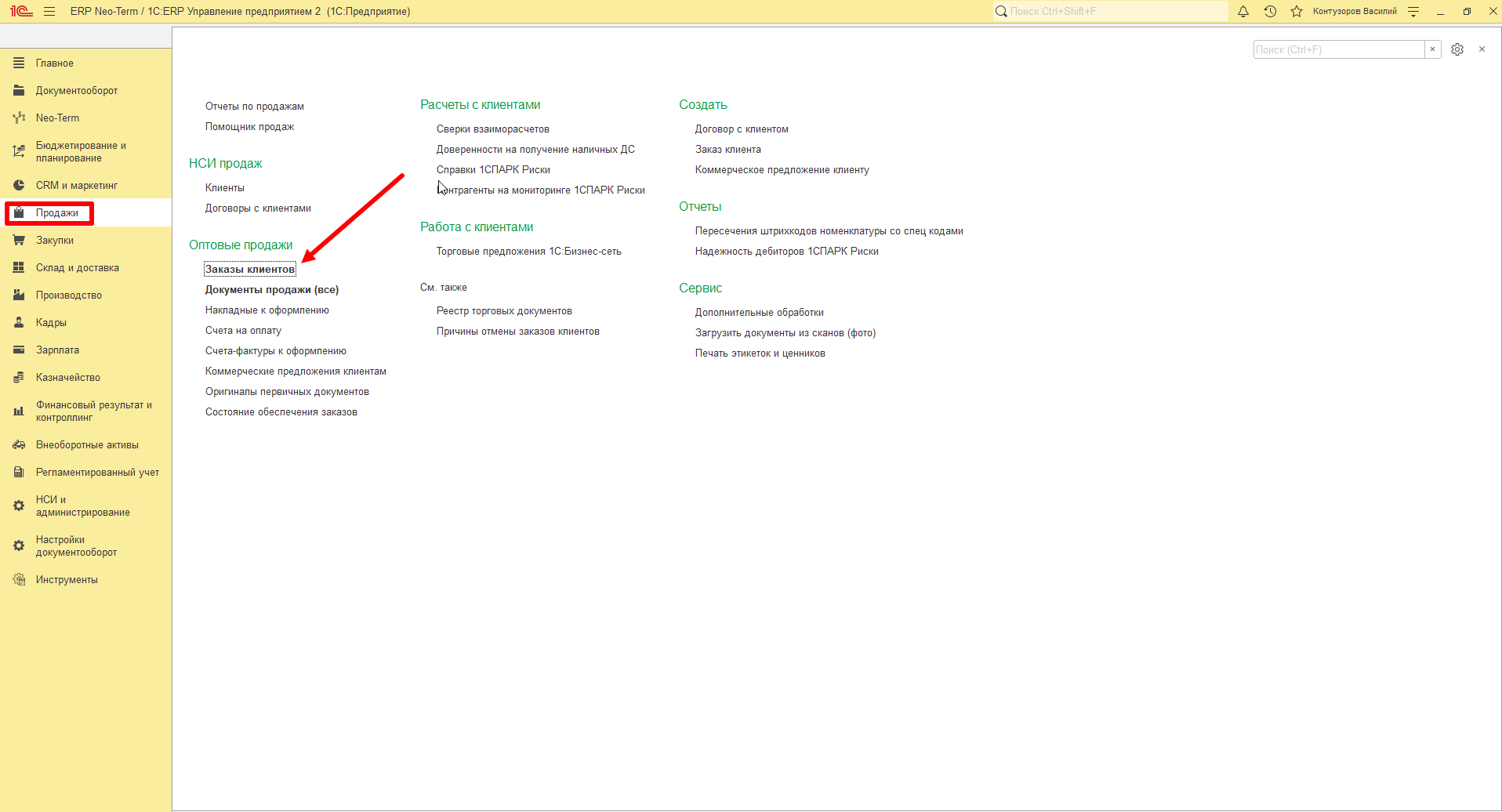The width and height of the screenshot is (1502, 812).
Task: Open the service menu icon next to the user name
Action: point(1413,12)
